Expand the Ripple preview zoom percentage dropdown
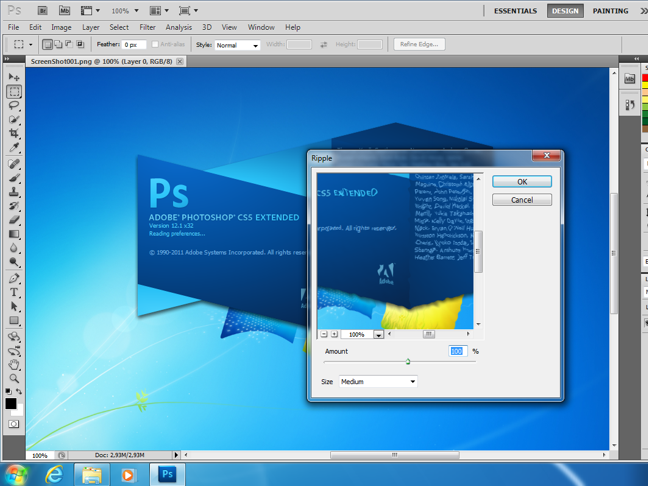Image resolution: width=648 pixels, height=486 pixels. coord(378,335)
